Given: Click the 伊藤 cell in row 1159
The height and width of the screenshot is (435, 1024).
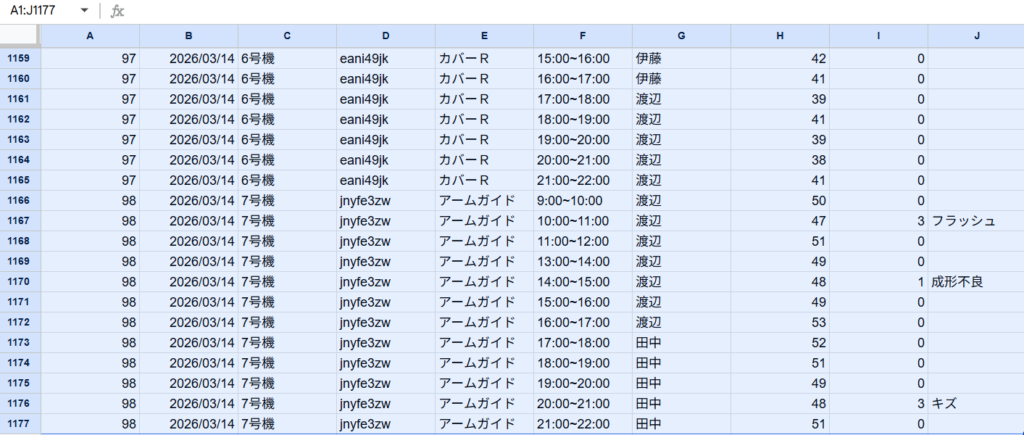Looking at the screenshot, I should [650, 58].
